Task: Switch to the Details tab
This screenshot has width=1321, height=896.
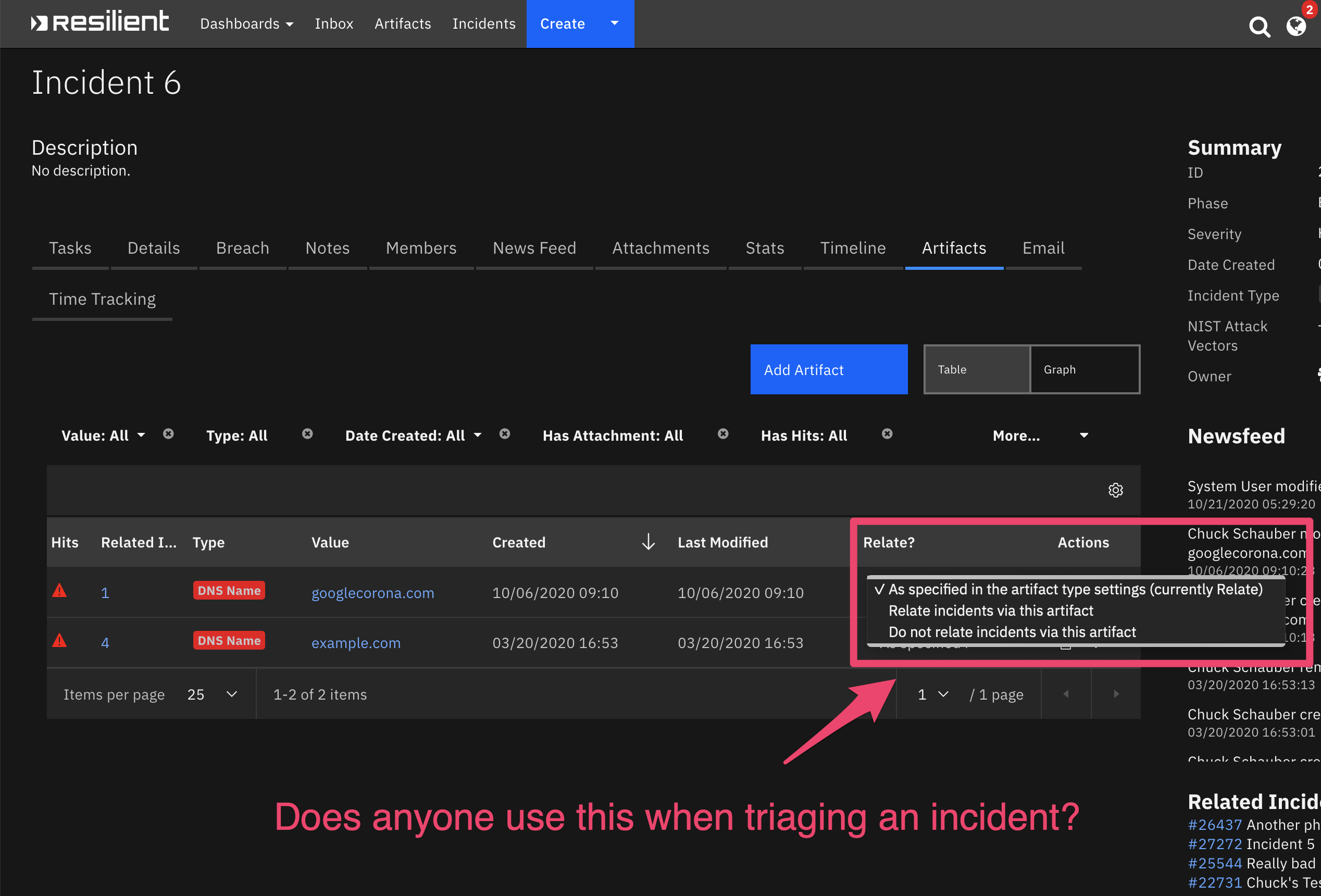Action: pyautogui.click(x=154, y=248)
